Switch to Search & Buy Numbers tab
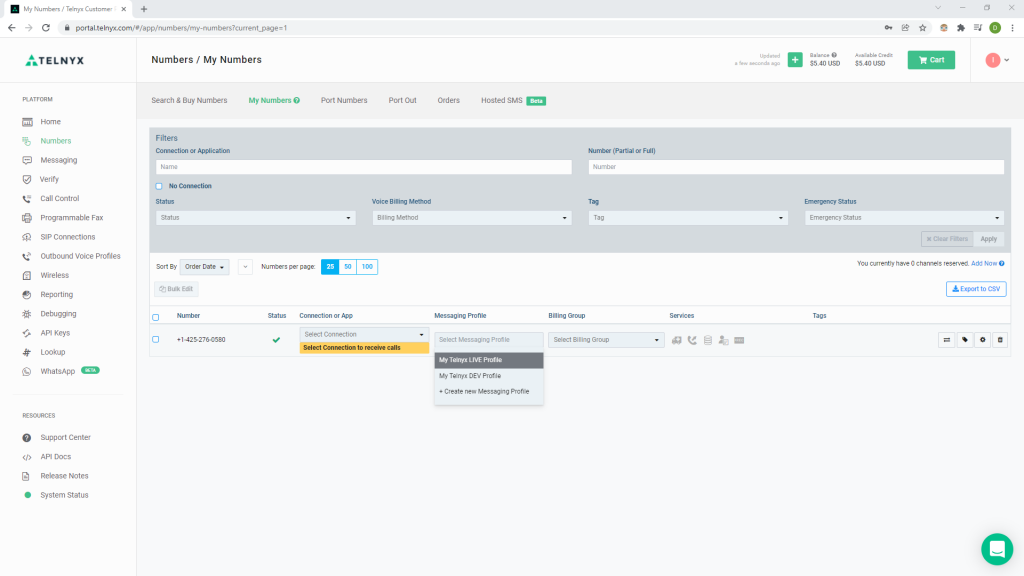1024x576 pixels. pyautogui.click(x=189, y=101)
